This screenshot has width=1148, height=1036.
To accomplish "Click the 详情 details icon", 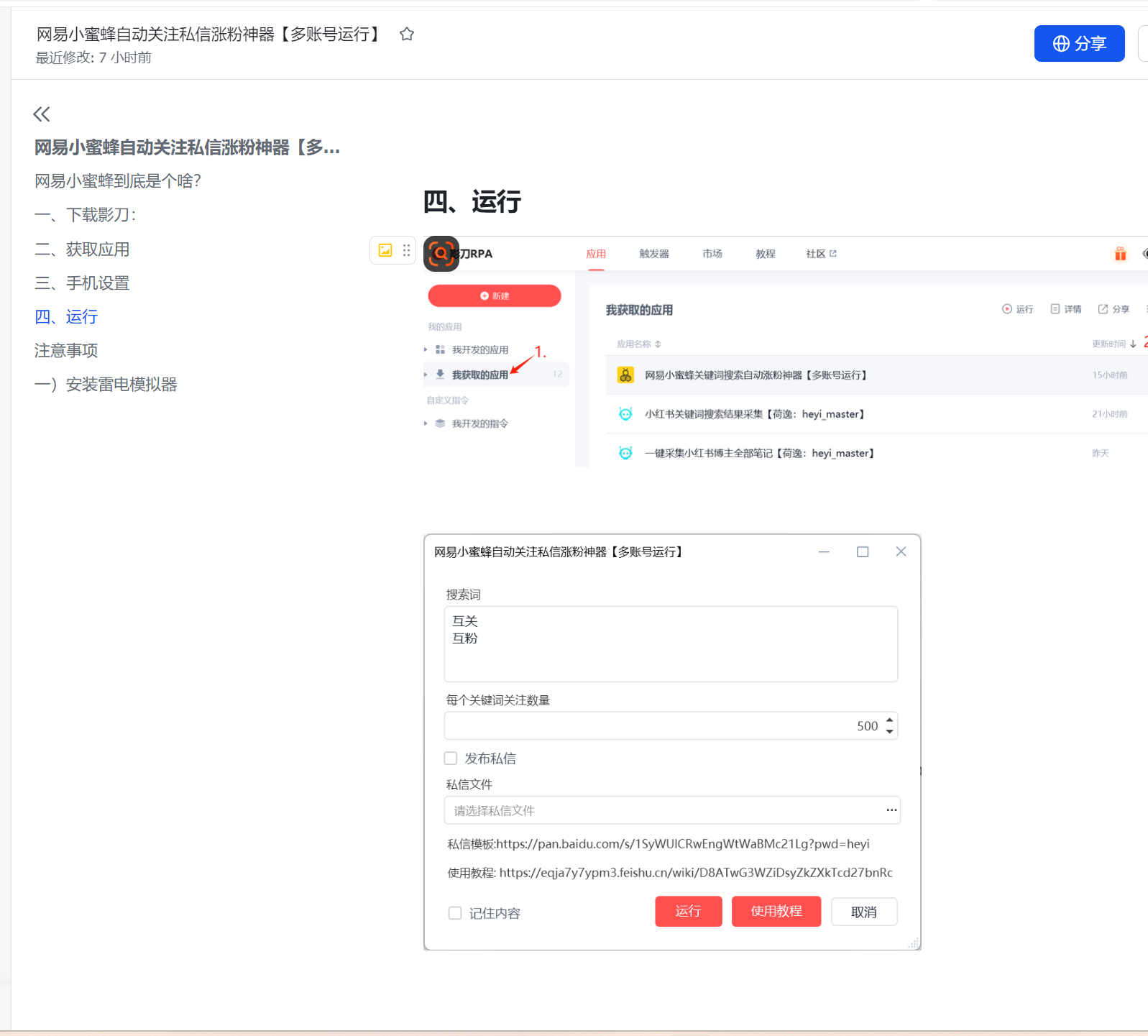I will tap(1055, 309).
